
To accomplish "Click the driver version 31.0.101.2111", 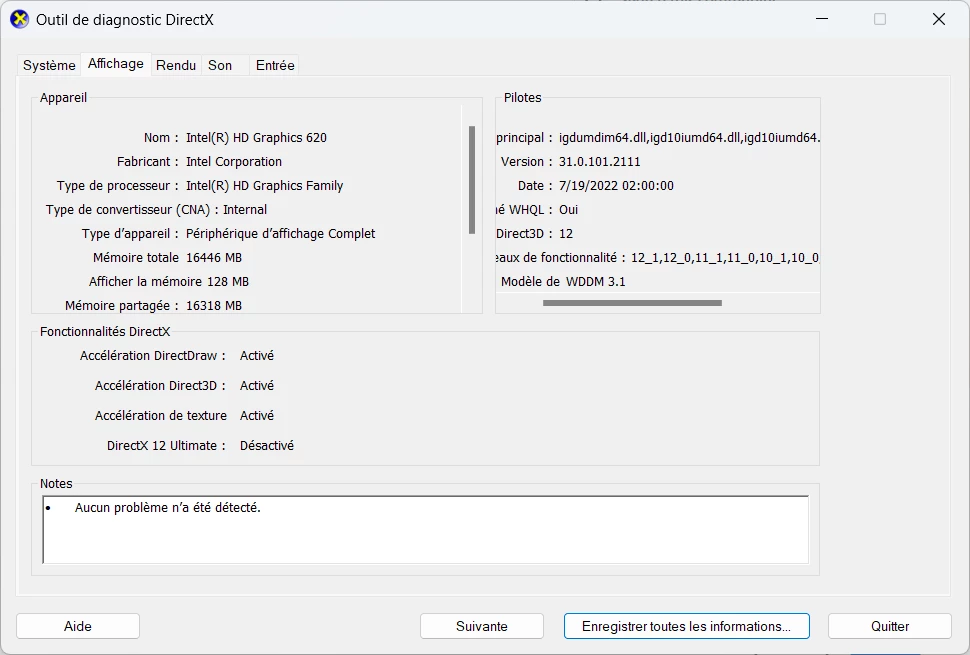I will [599, 161].
